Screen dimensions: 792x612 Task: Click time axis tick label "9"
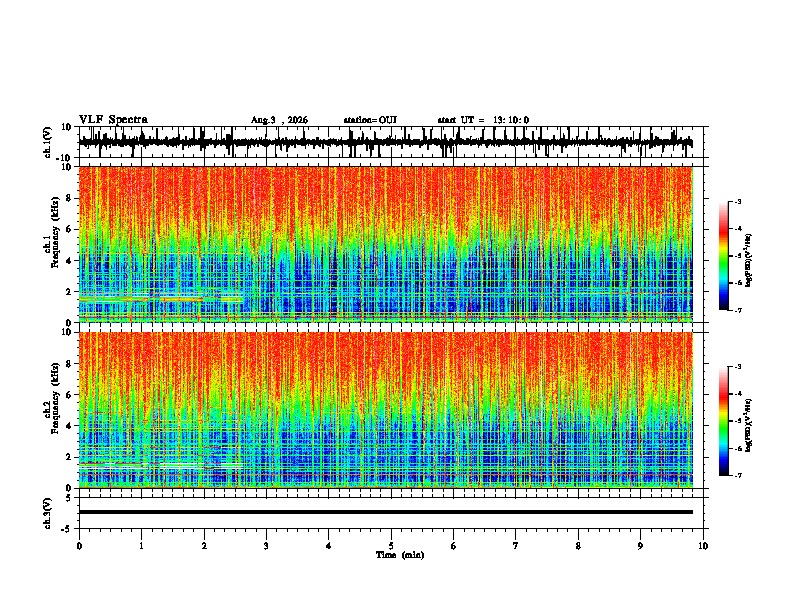[640, 546]
